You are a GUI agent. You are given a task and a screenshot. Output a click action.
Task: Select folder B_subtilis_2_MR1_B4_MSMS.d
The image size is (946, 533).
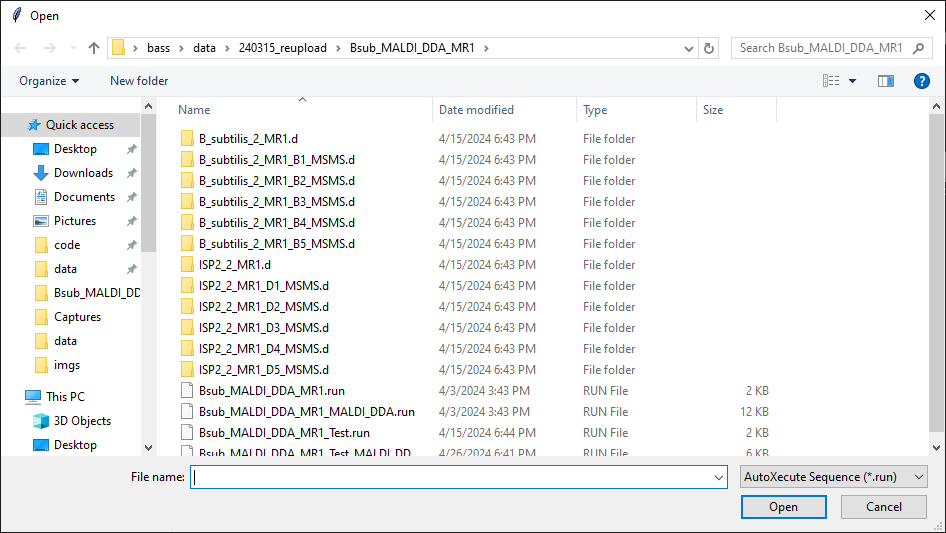click(277, 223)
